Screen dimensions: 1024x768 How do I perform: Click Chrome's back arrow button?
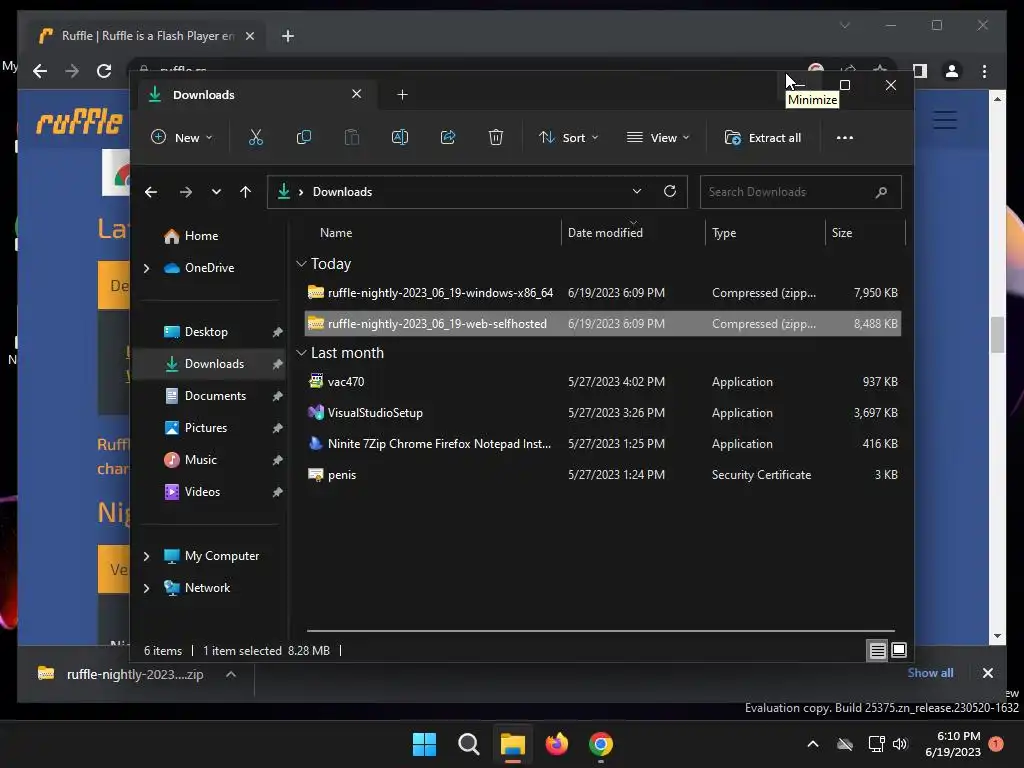[x=40, y=71]
